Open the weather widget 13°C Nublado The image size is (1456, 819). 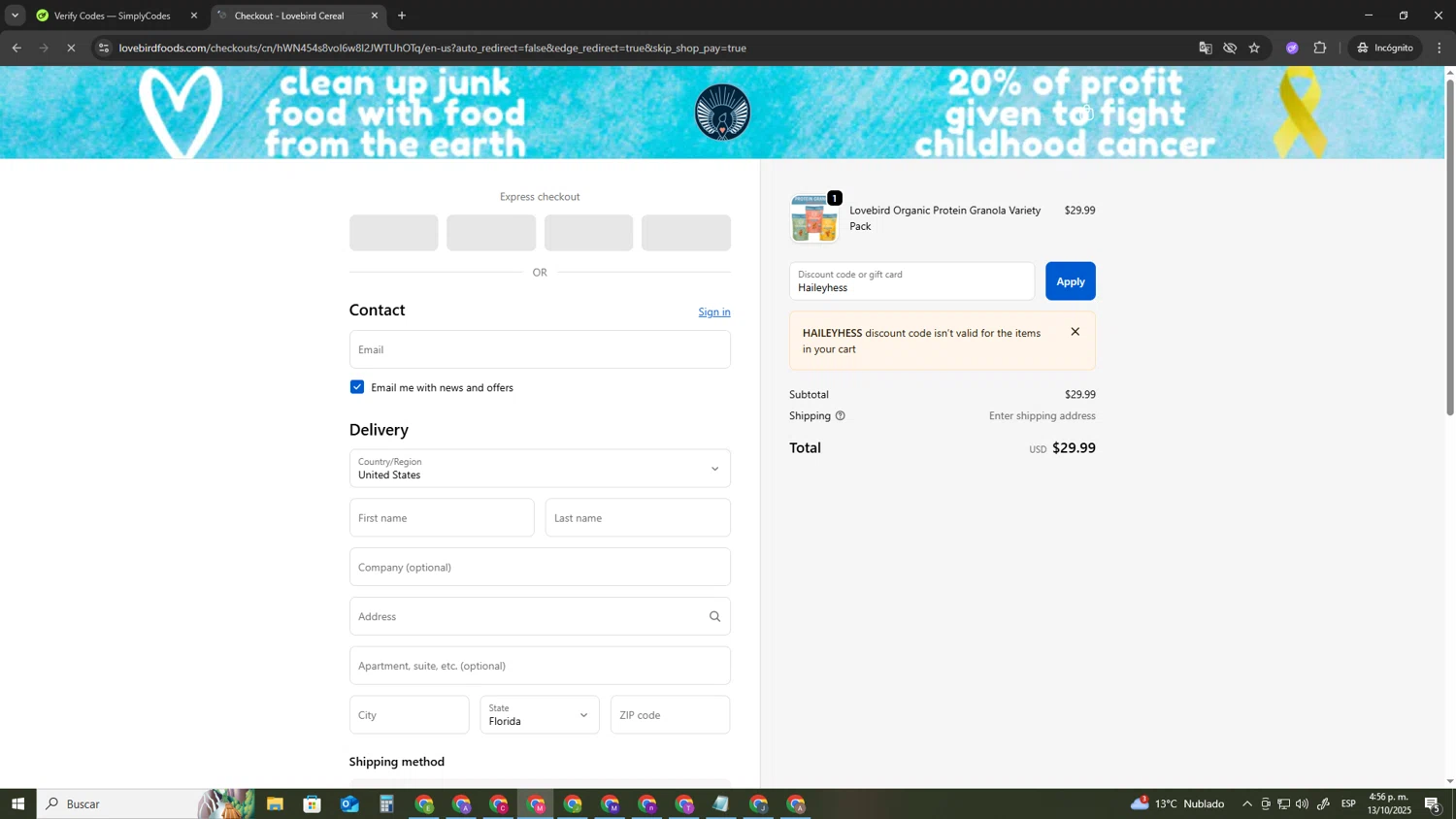click(x=1177, y=804)
